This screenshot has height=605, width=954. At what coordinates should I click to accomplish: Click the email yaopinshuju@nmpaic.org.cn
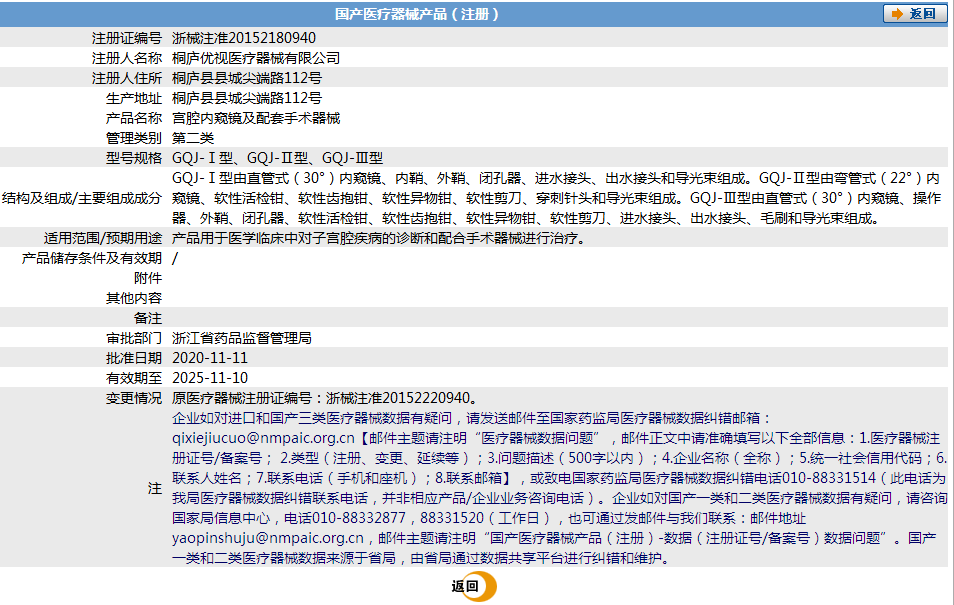(x=268, y=538)
